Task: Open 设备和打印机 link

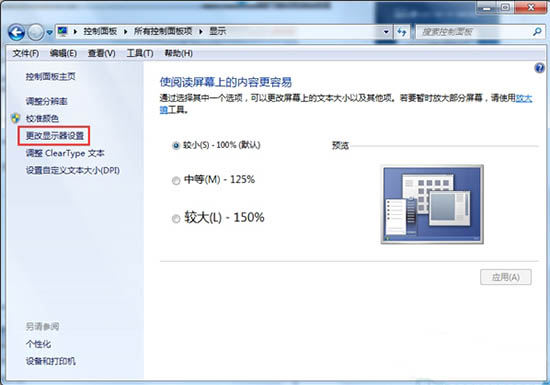Action: 51,361
